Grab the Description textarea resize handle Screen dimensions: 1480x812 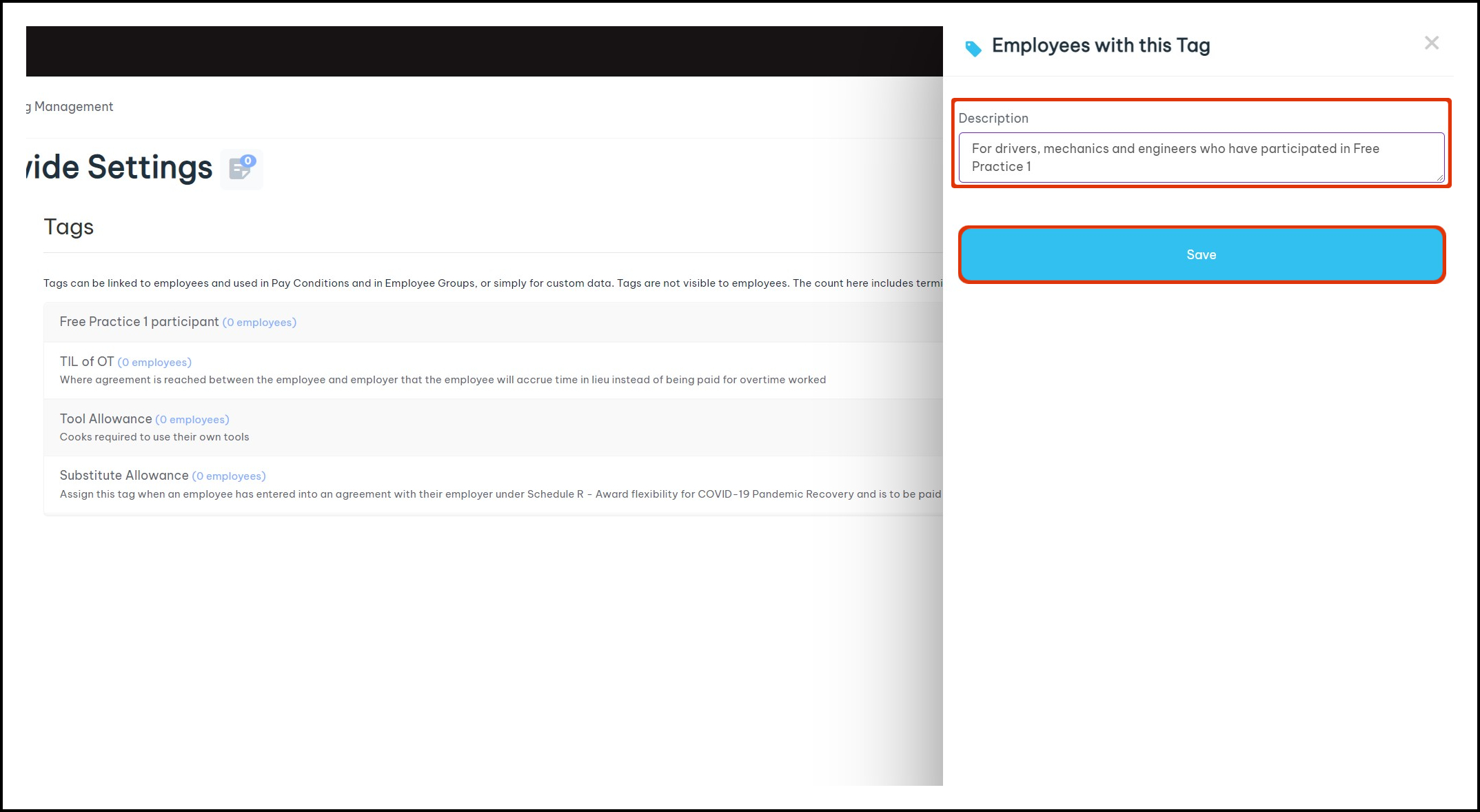point(1439,178)
